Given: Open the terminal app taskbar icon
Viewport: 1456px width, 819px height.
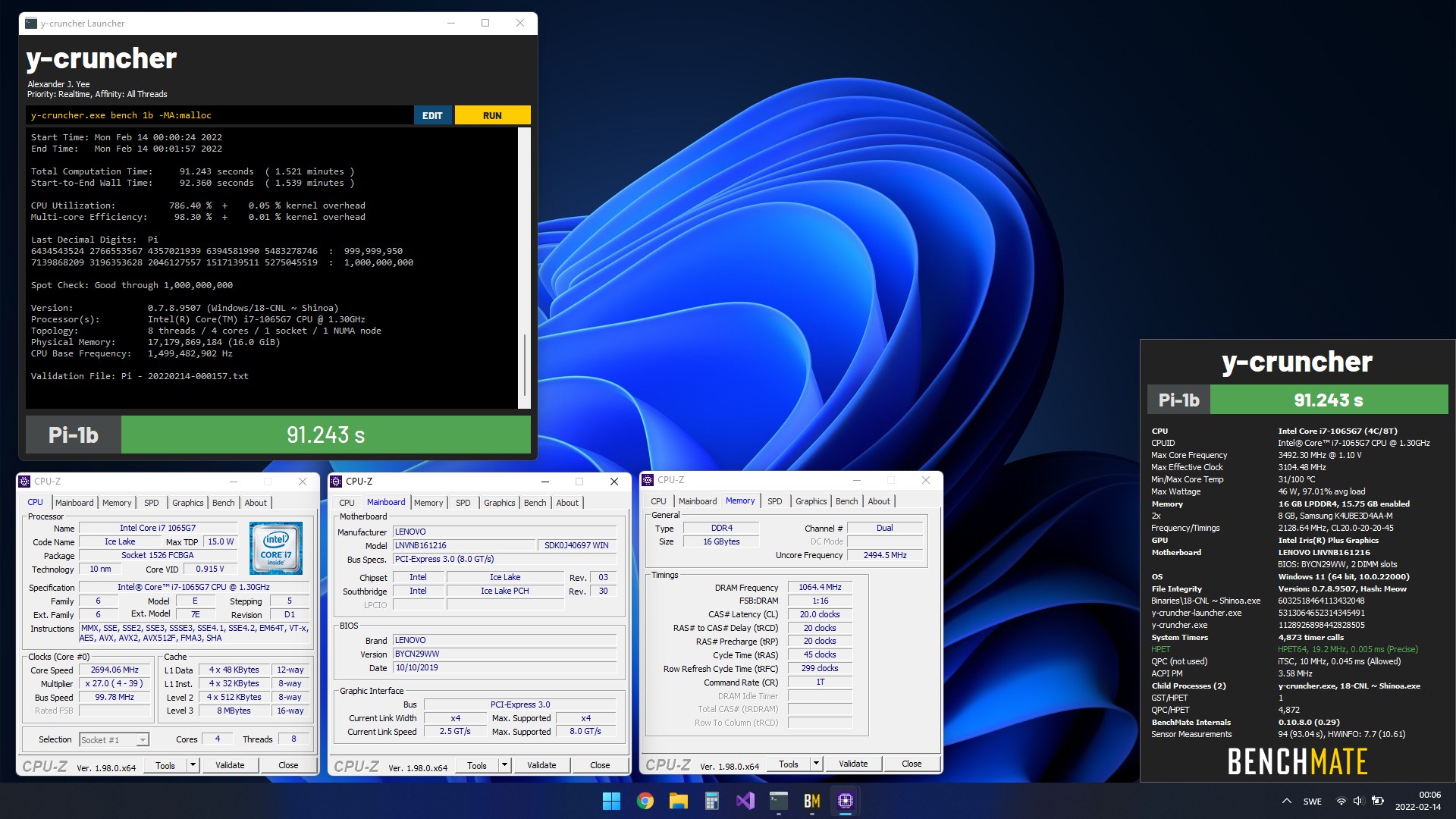Looking at the screenshot, I should tap(779, 801).
